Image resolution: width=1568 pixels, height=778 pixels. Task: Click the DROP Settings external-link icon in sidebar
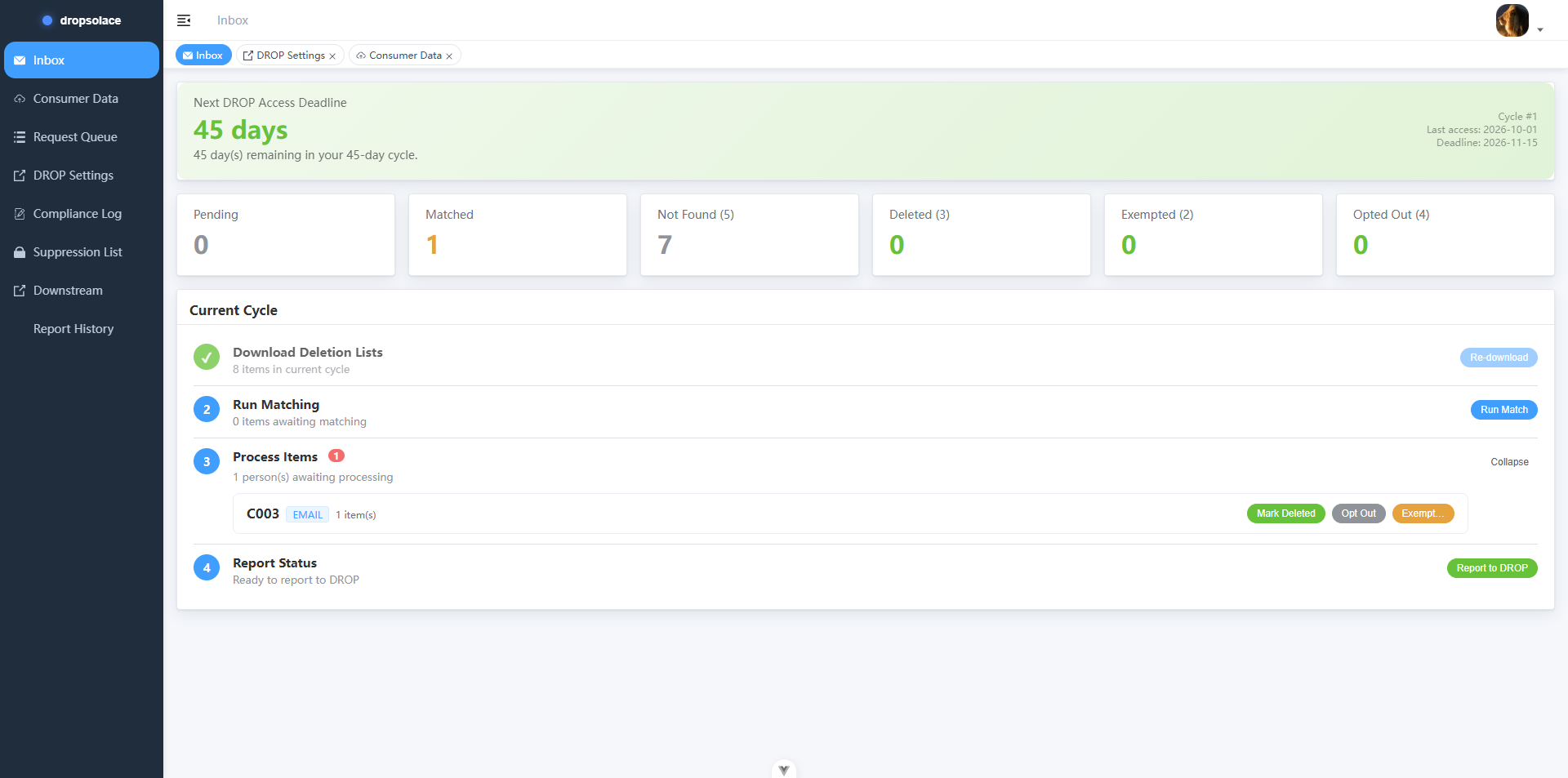click(20, 176)
